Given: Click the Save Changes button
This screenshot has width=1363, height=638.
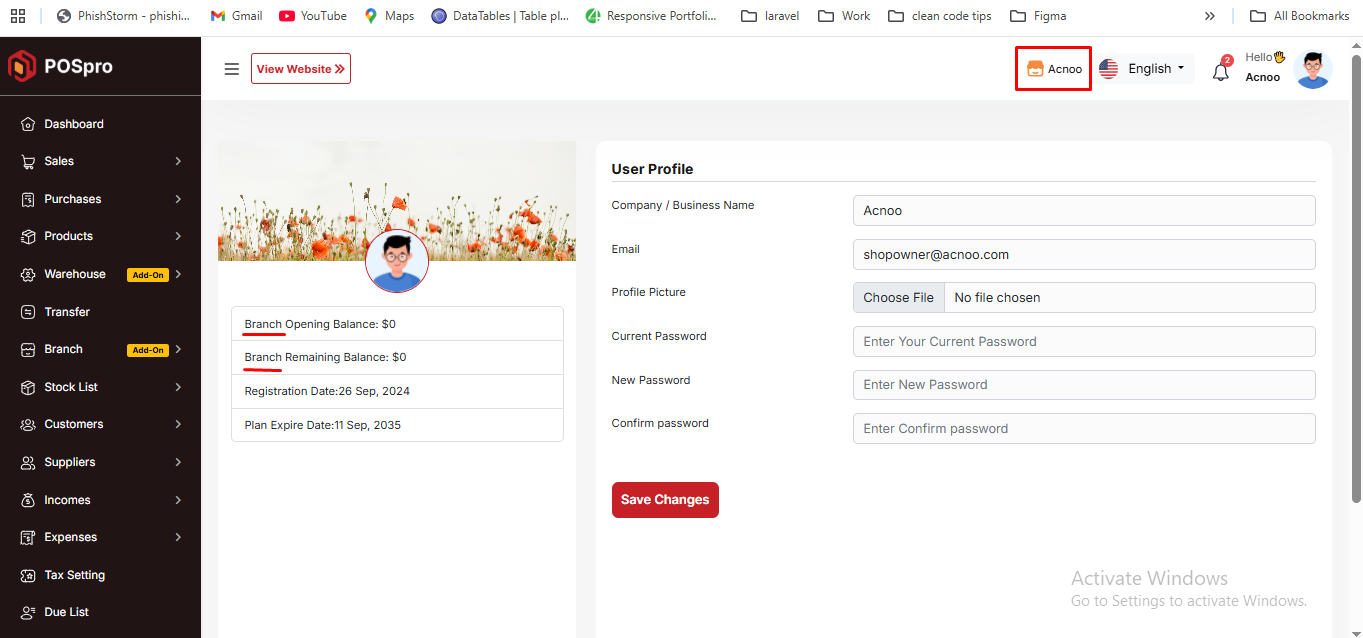Looking at the screenshot, I should pos(665,500).
